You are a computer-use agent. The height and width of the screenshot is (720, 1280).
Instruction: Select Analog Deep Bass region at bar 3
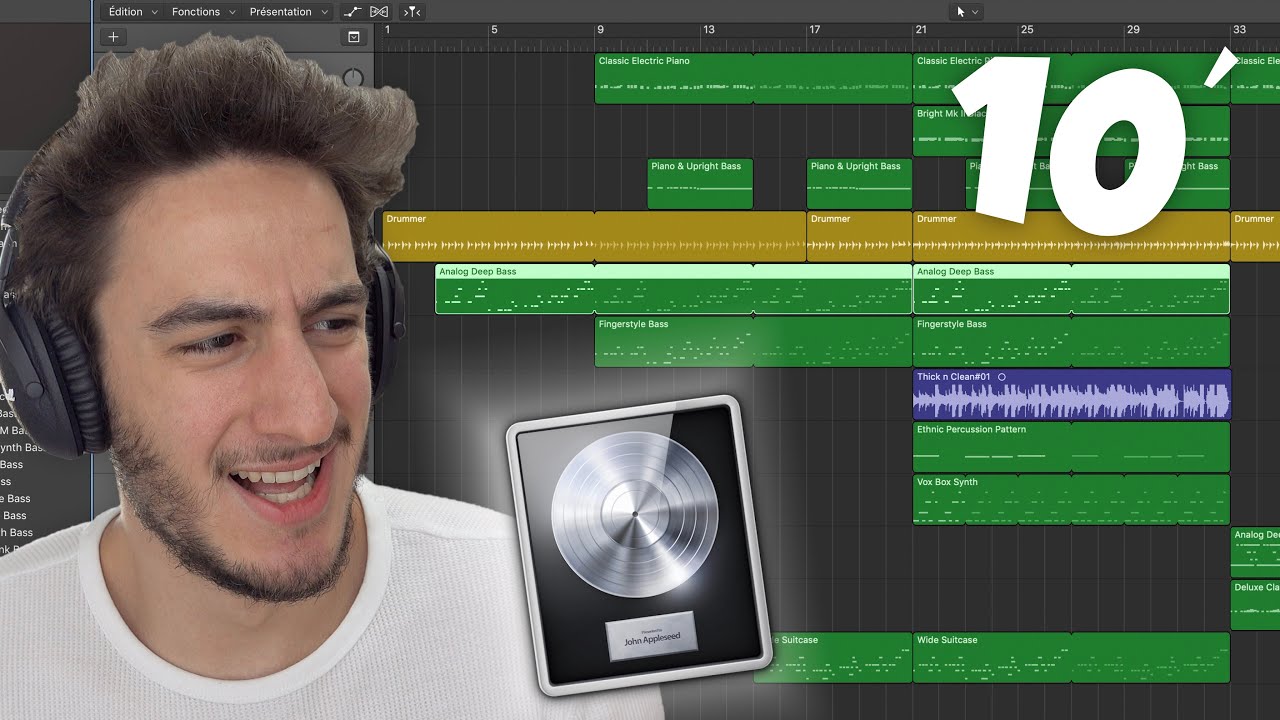pyautogui.click(x=674, y=289)
